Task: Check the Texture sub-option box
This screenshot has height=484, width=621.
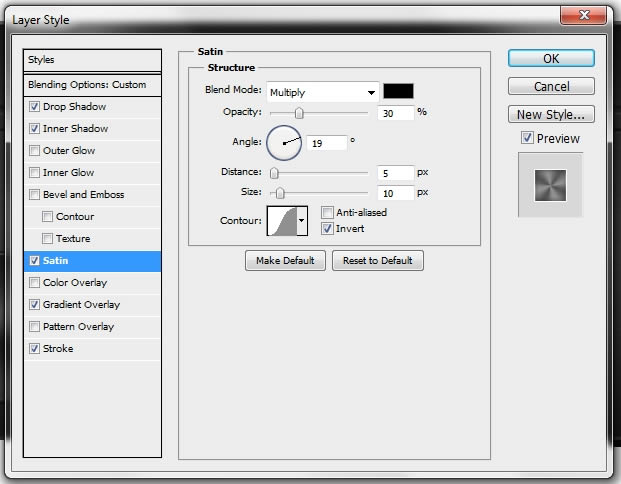Action: [x=48, y=238]
